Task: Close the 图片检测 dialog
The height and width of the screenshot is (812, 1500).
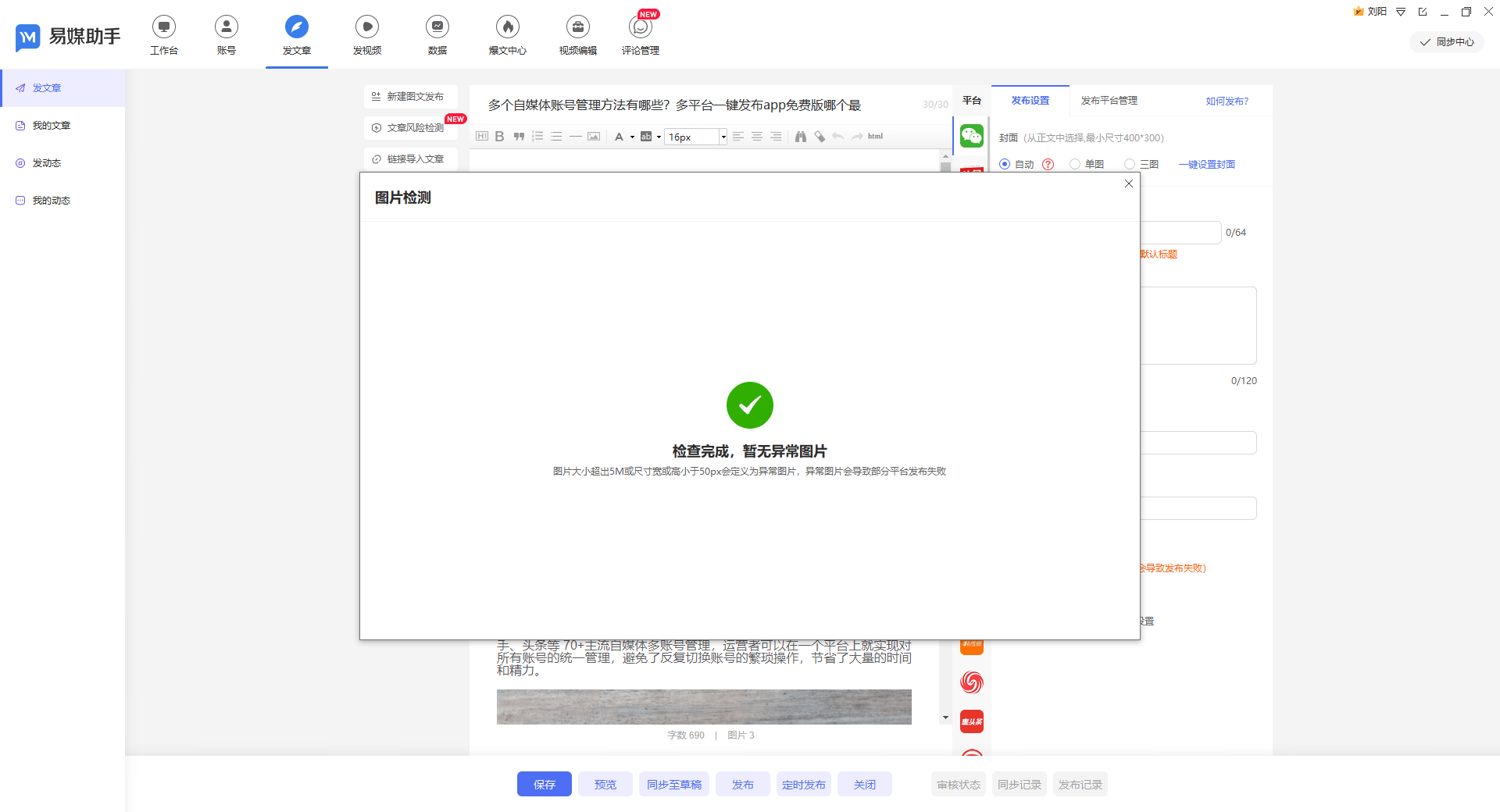Action: click(1128, 183)
